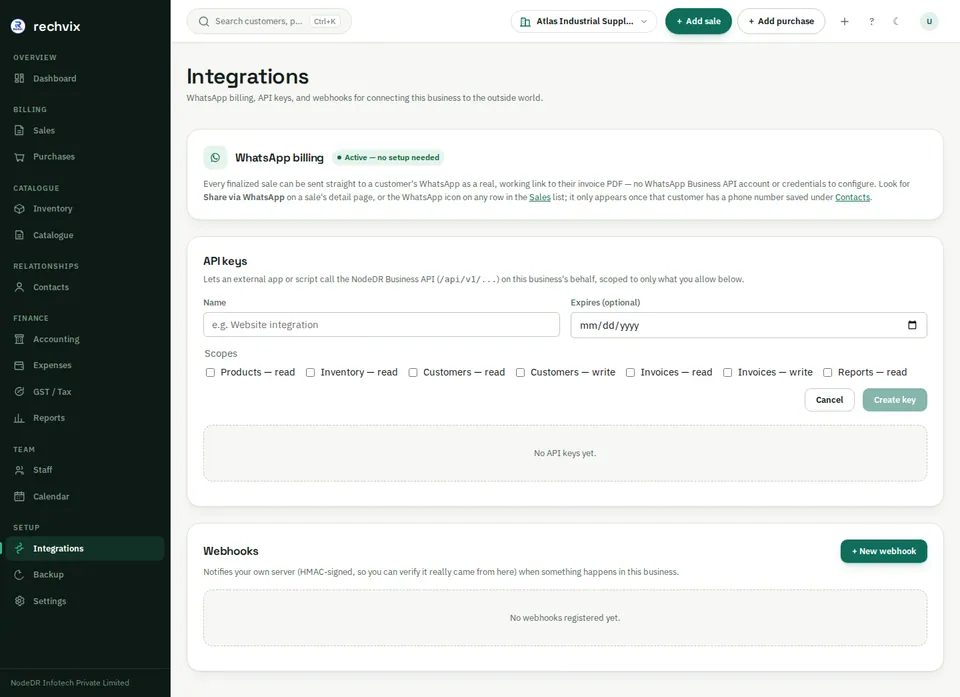This screenshot has width=960, height=697.
Task: Open Dashboard via its grid icon
Action: click(20, 78)
